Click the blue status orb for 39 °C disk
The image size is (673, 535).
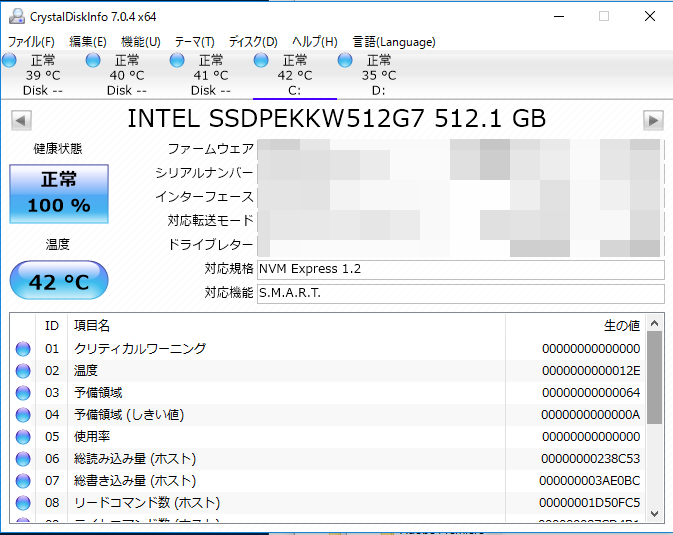click(x=9, y=61)
